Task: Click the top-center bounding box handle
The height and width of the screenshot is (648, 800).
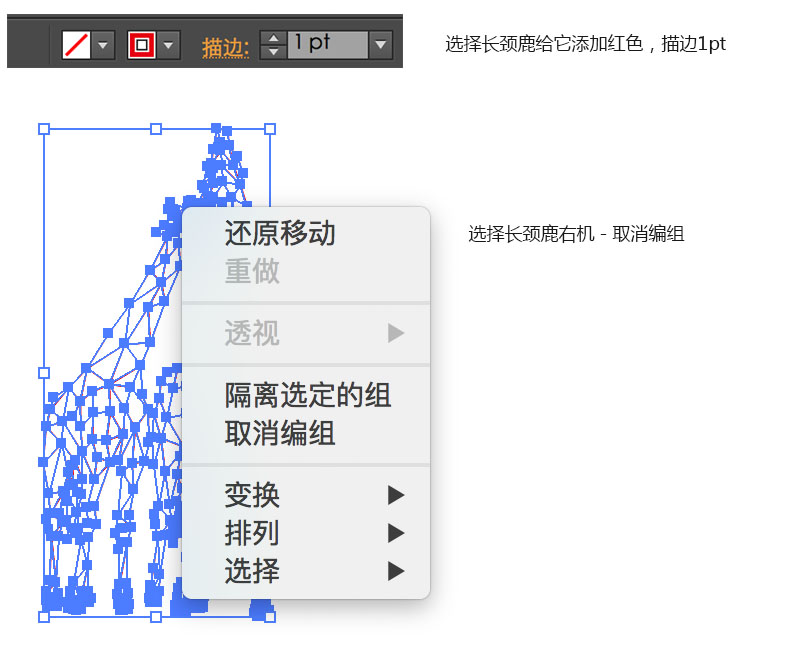Action: (x=156, y=129)
